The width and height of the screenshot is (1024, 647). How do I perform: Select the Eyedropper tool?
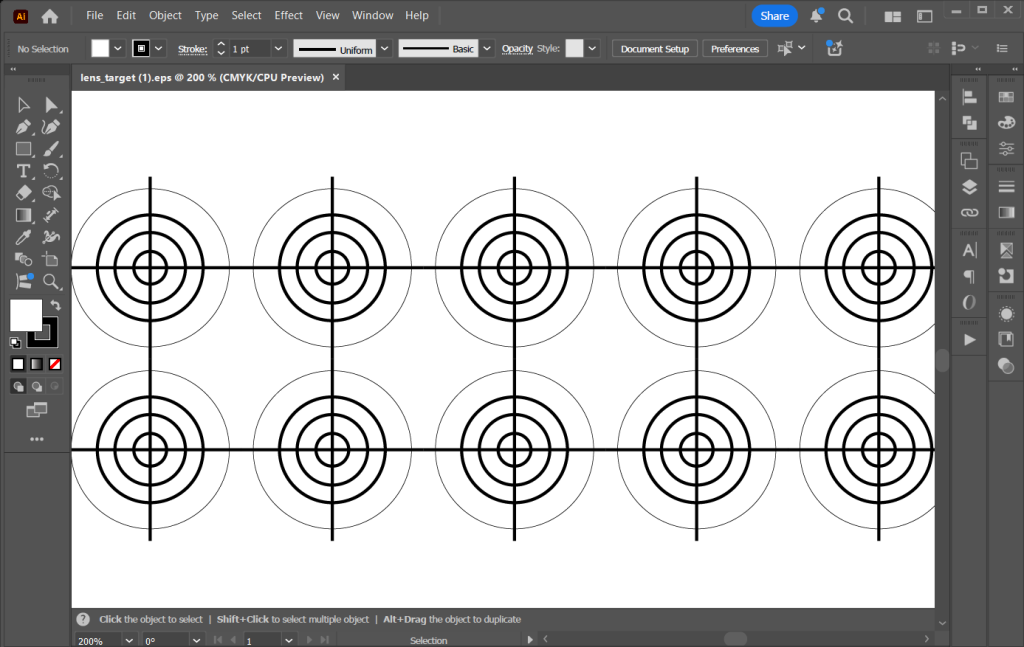tap(22, 238)
